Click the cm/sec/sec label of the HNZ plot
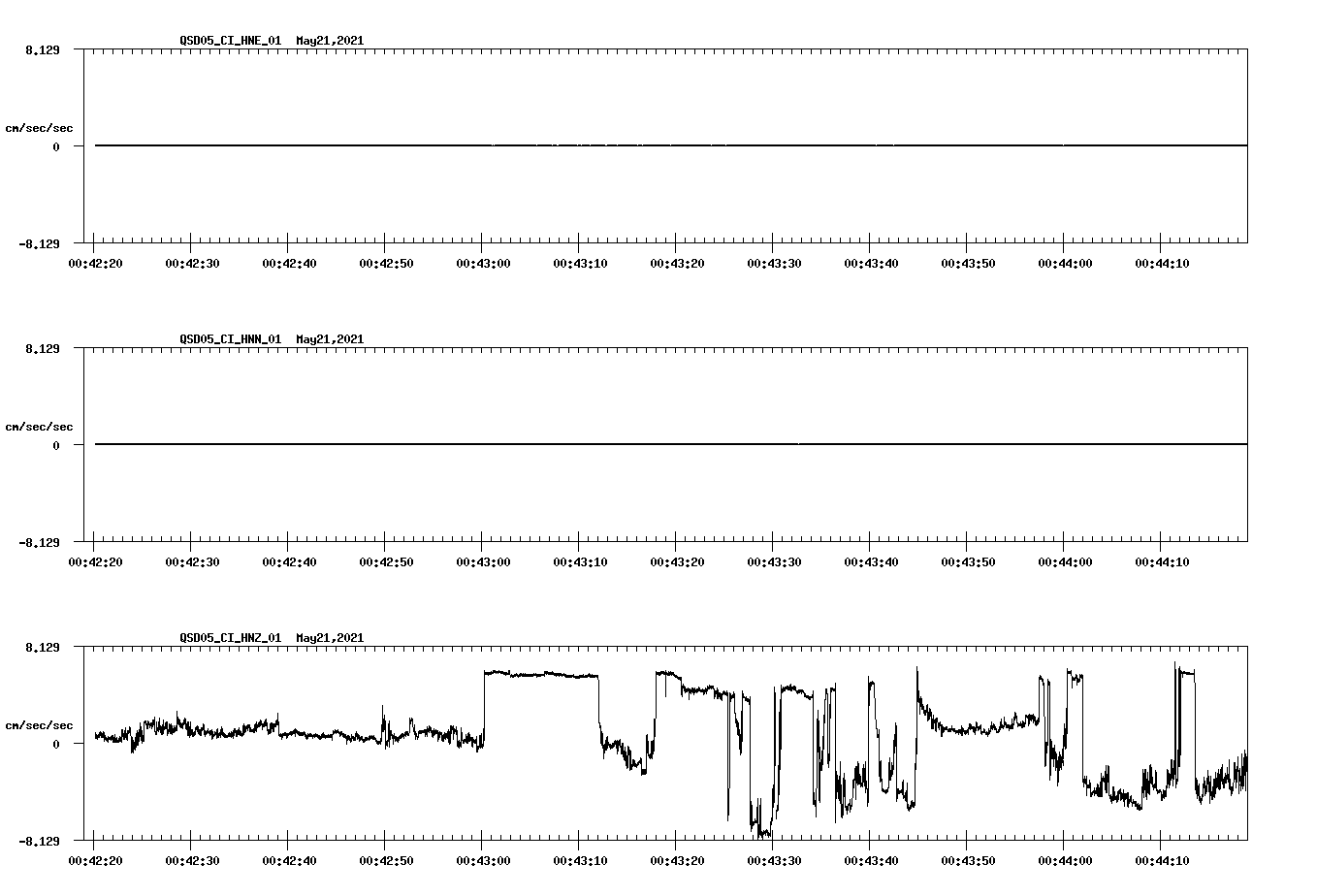1317x896 pixels. pos(41,723)
